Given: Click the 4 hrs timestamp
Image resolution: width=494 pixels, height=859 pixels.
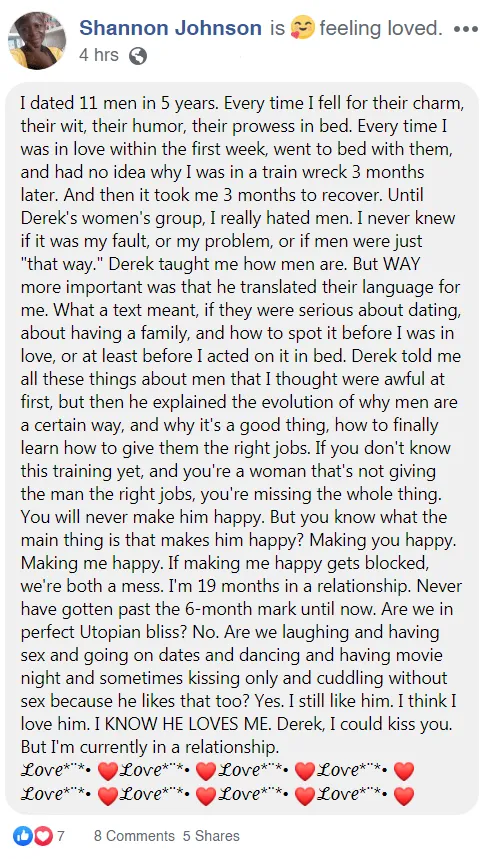Looking at the screenshot, I should [x=99, y=55].
